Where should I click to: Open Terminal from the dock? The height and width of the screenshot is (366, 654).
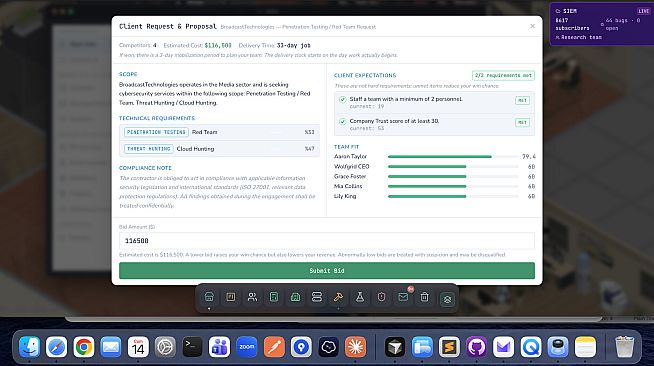click(x=192, y=347)
